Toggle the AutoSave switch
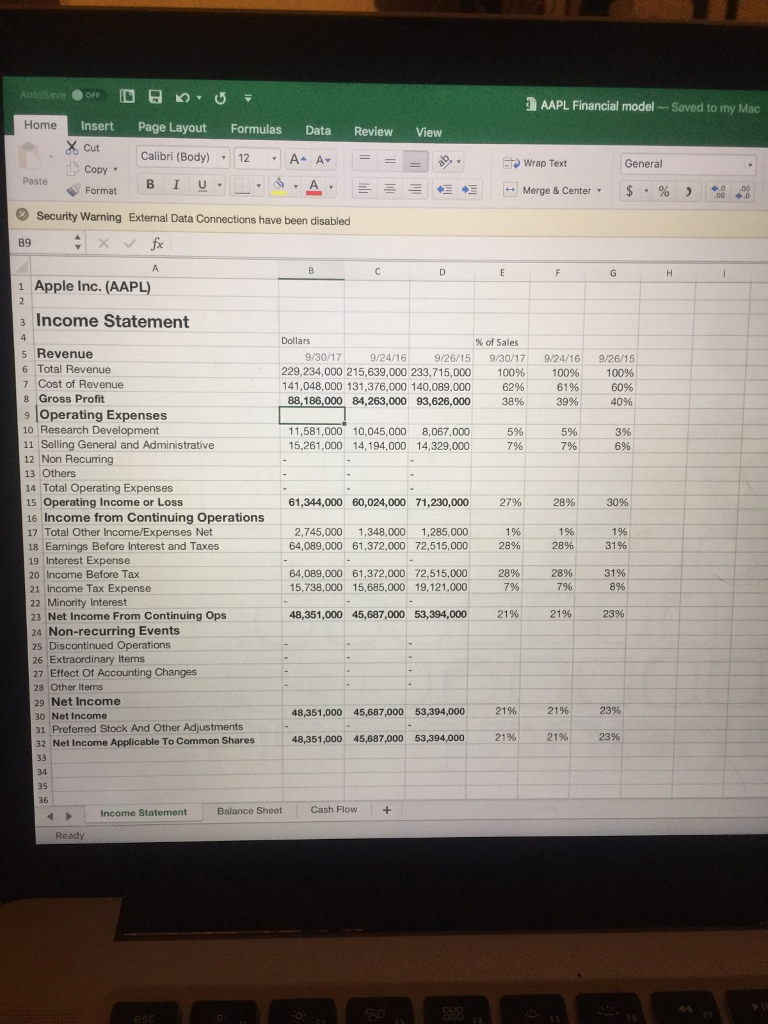 [x=86, y=95]
